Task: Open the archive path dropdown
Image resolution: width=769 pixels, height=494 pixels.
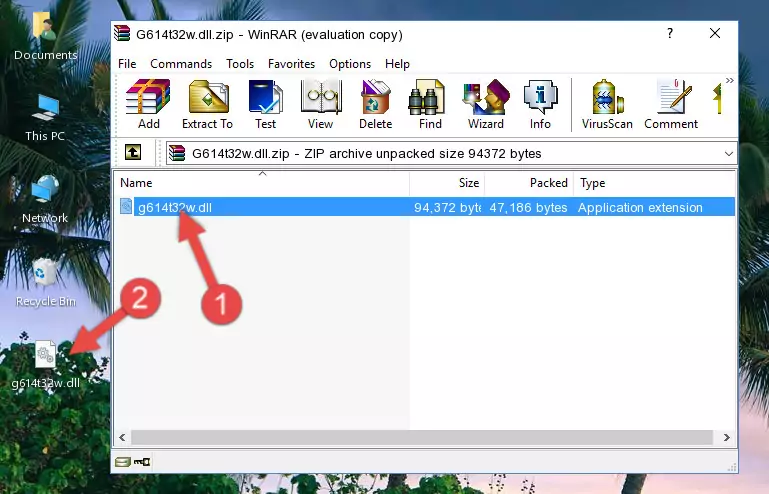Action: pyautogui.click(x=728, y=154)
